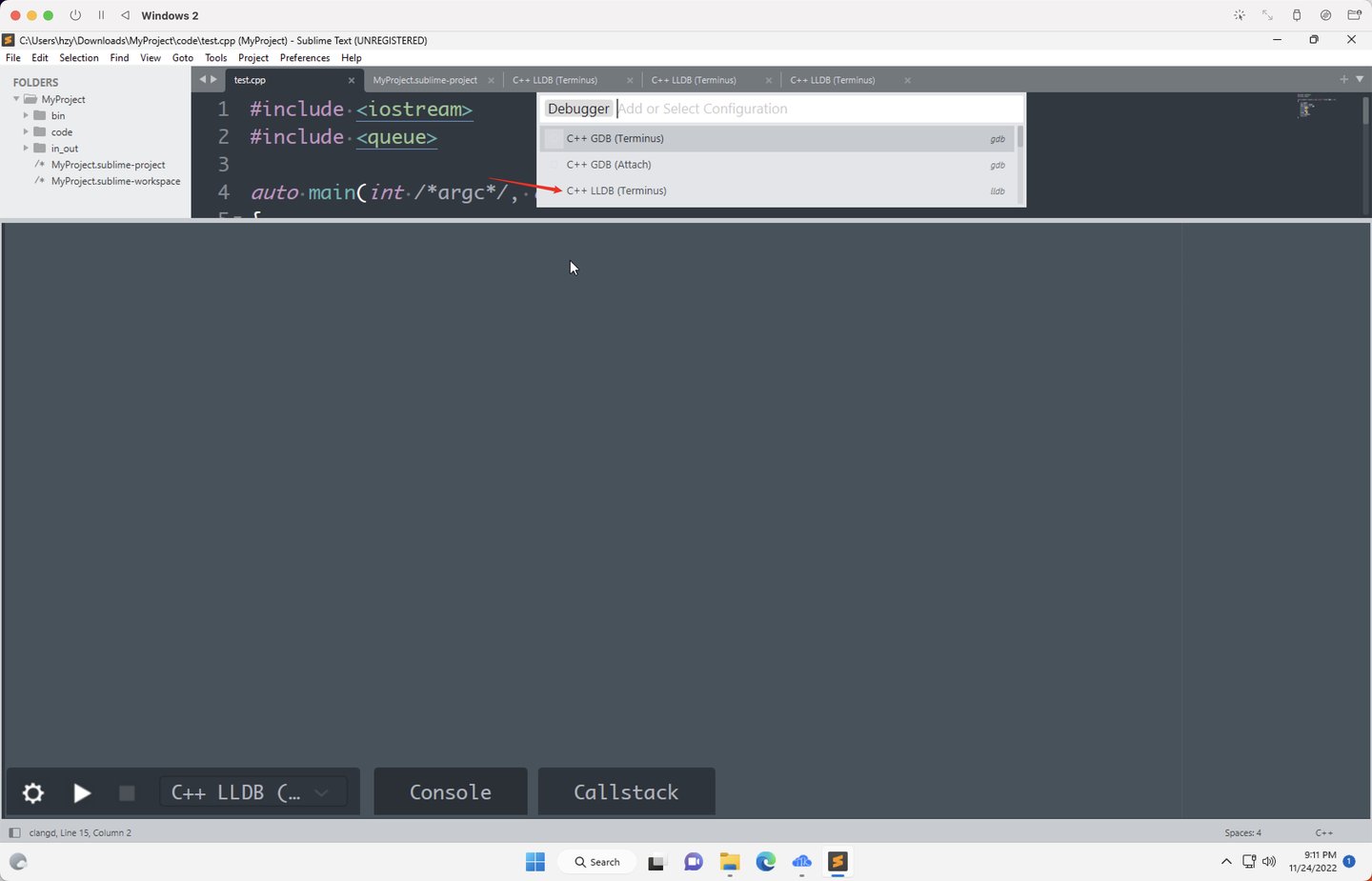Viewport: 1372px width, 881px height.
Task: Collapse the MyProject folder tree
Action: click(x=16, y=98)
